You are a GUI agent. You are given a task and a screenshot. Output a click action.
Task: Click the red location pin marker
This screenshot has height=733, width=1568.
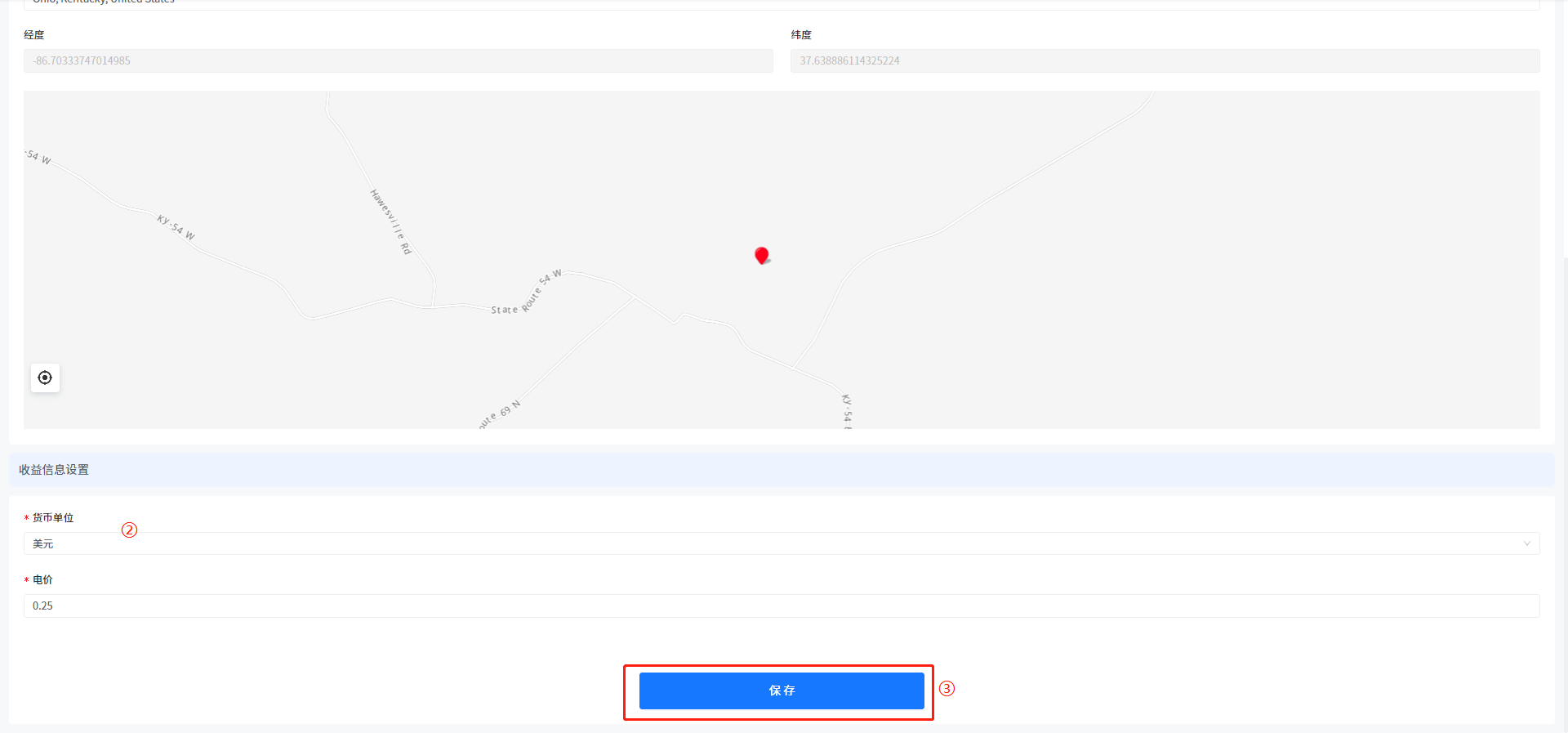761,256
